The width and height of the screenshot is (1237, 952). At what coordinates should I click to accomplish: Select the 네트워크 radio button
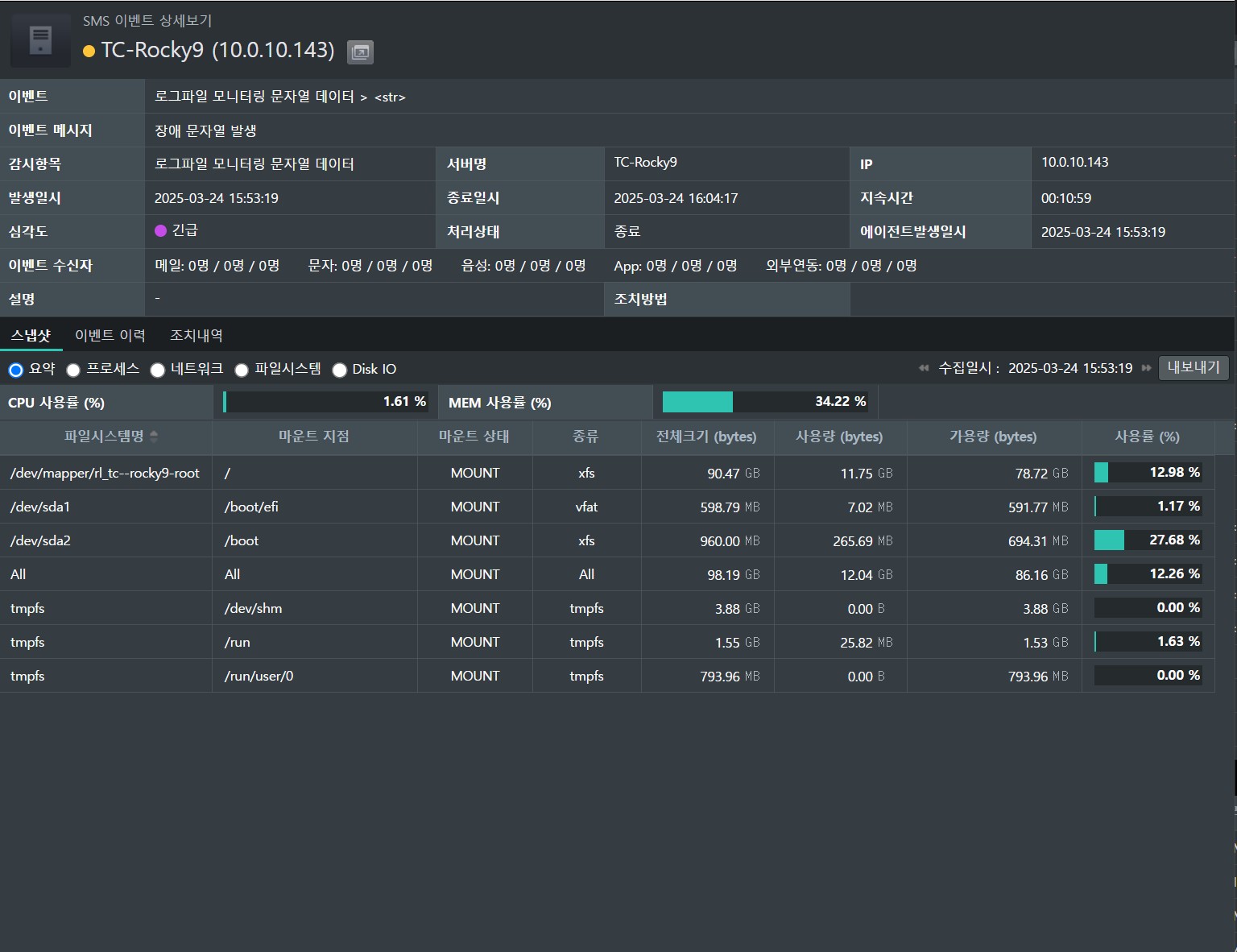(x=158, y=370)
